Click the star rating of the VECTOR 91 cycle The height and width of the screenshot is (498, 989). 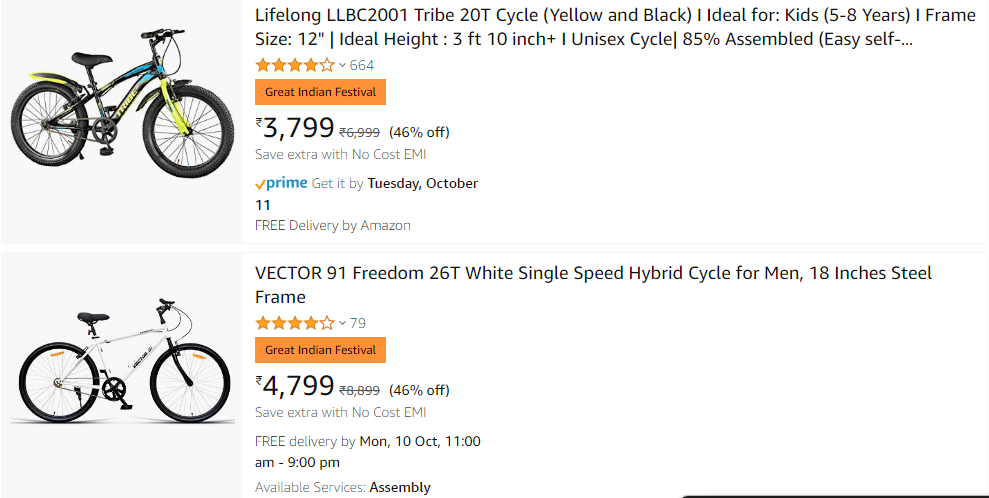pos(294,323)
